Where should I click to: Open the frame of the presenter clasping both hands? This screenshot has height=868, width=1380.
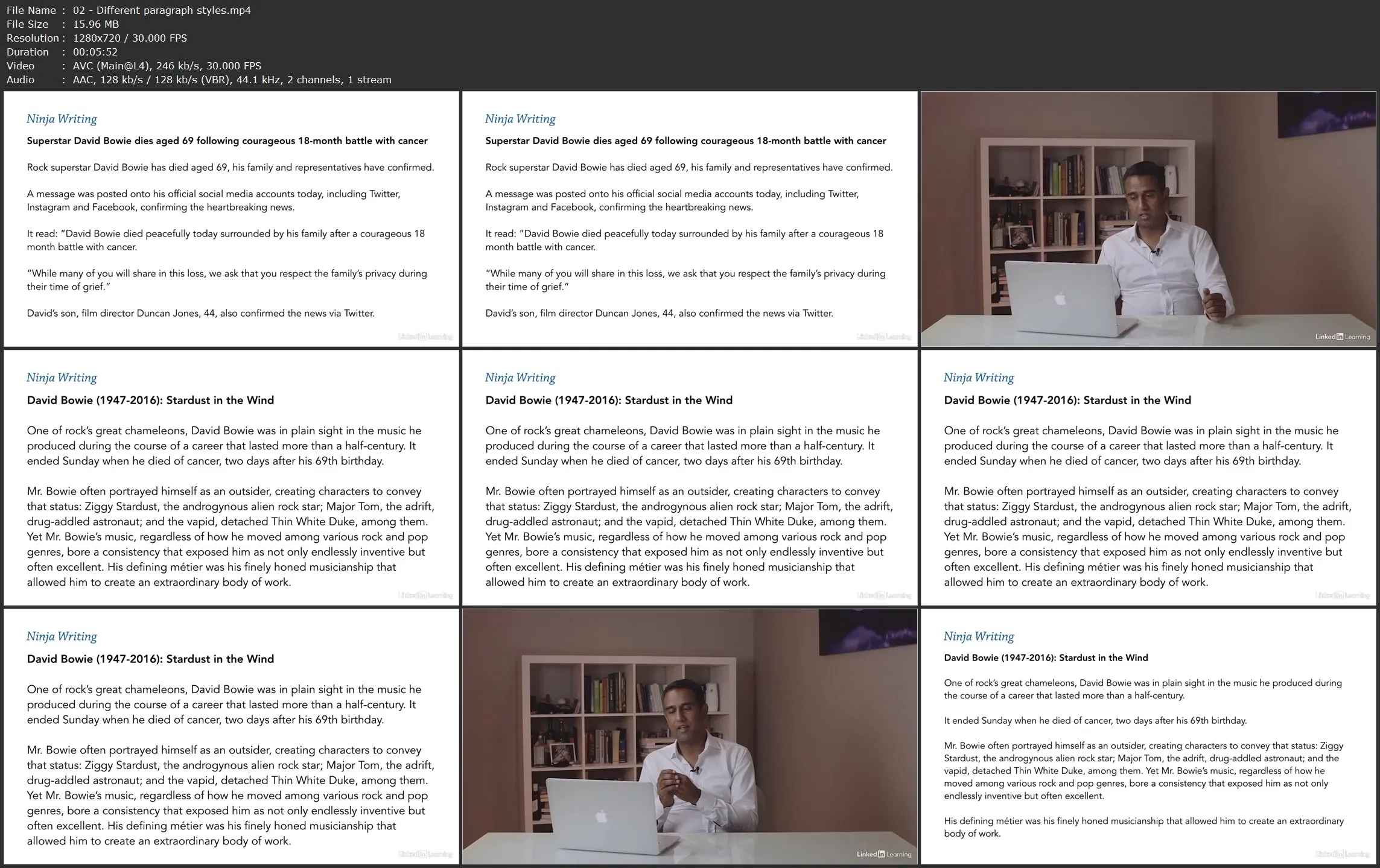tap(690, 737)
